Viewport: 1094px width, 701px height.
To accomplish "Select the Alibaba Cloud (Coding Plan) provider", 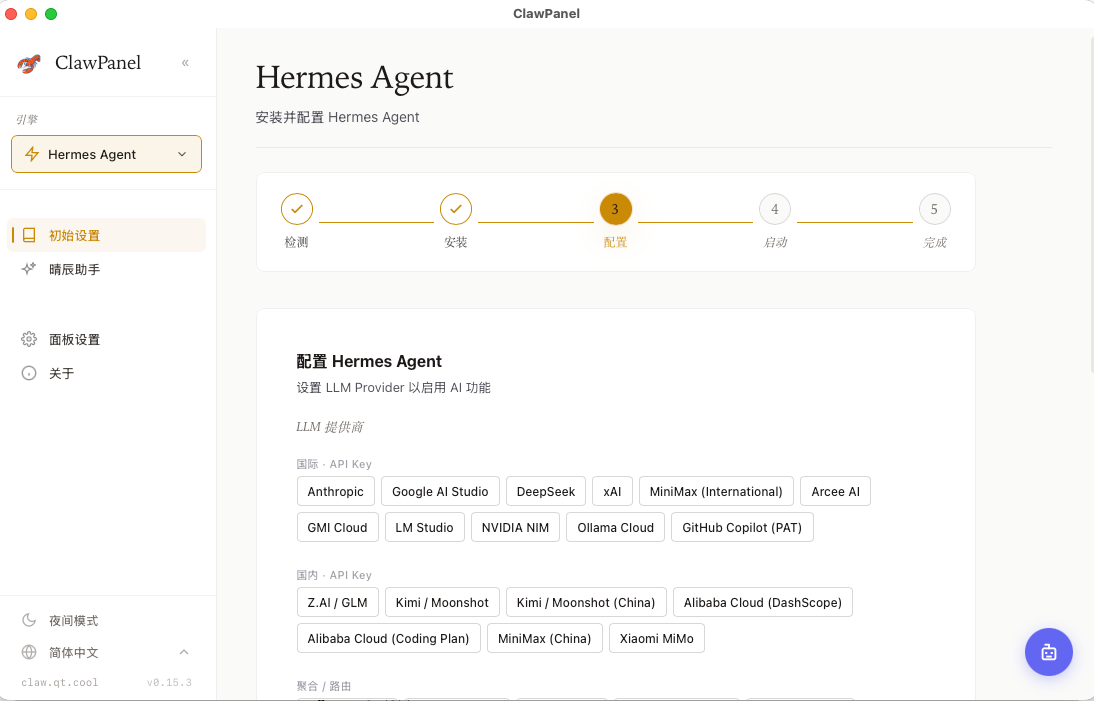I will 389,638.
